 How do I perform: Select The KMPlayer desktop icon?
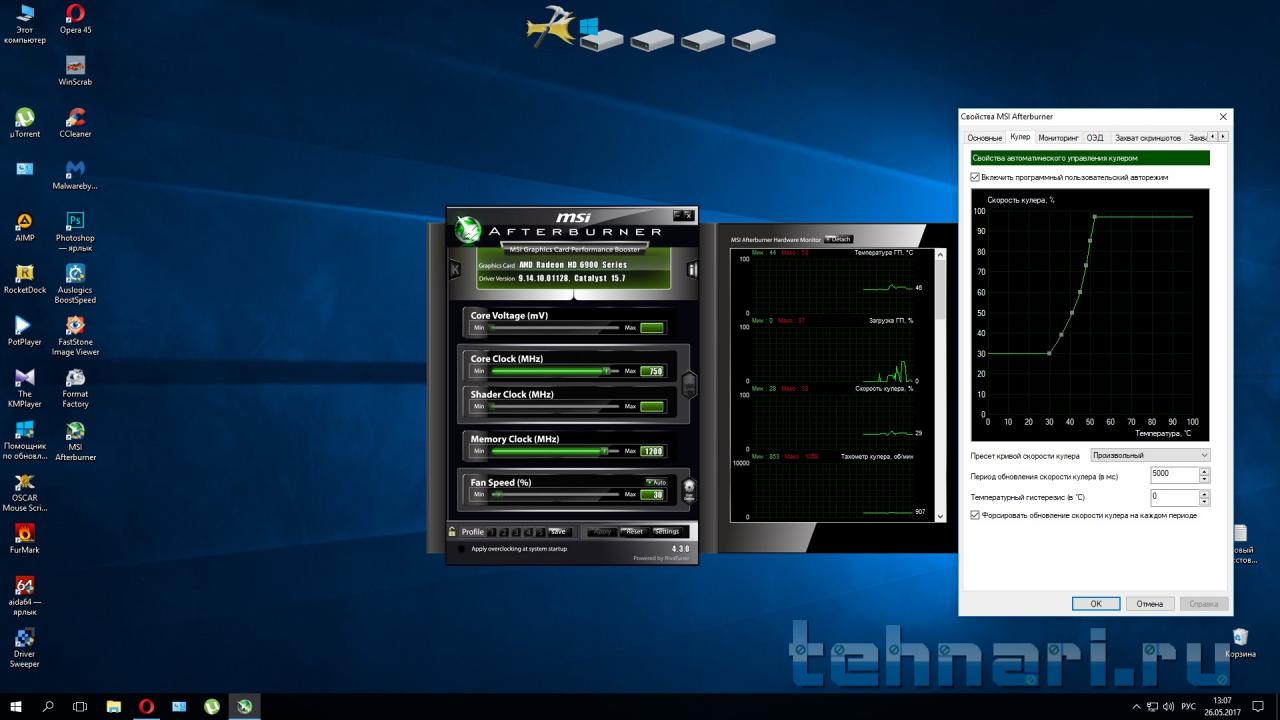point(25,388)
